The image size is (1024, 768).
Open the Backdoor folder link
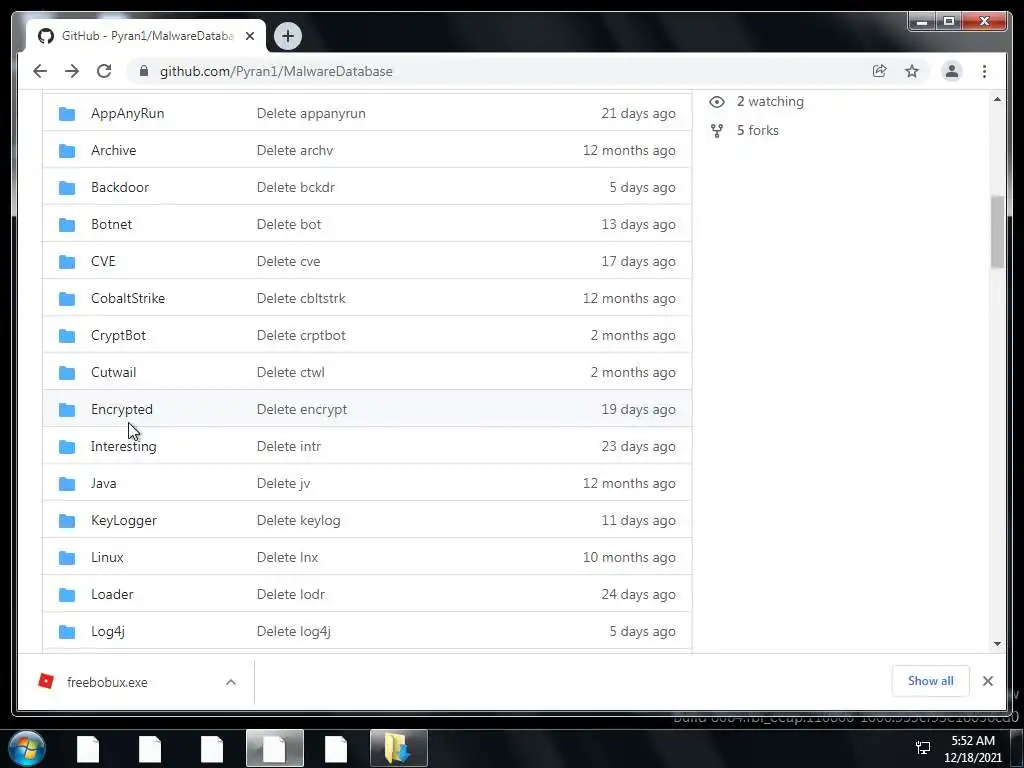pos(120,187)
